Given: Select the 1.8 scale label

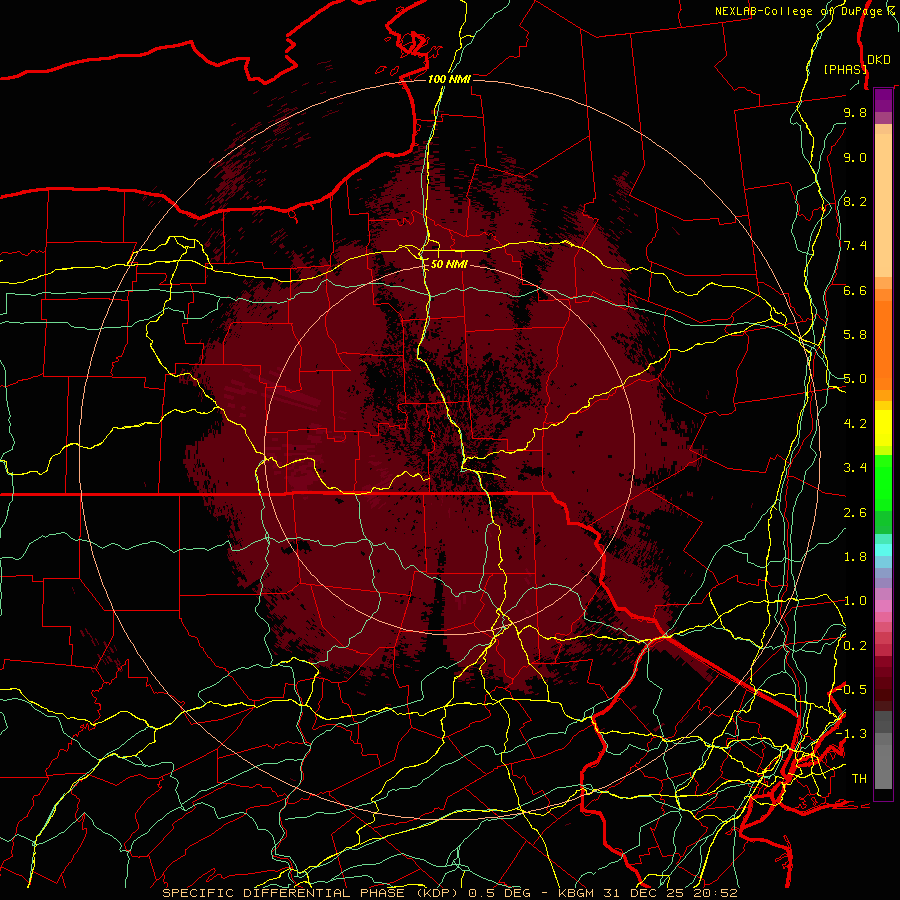Looking at the screenshot, I should tap(855, 557).
